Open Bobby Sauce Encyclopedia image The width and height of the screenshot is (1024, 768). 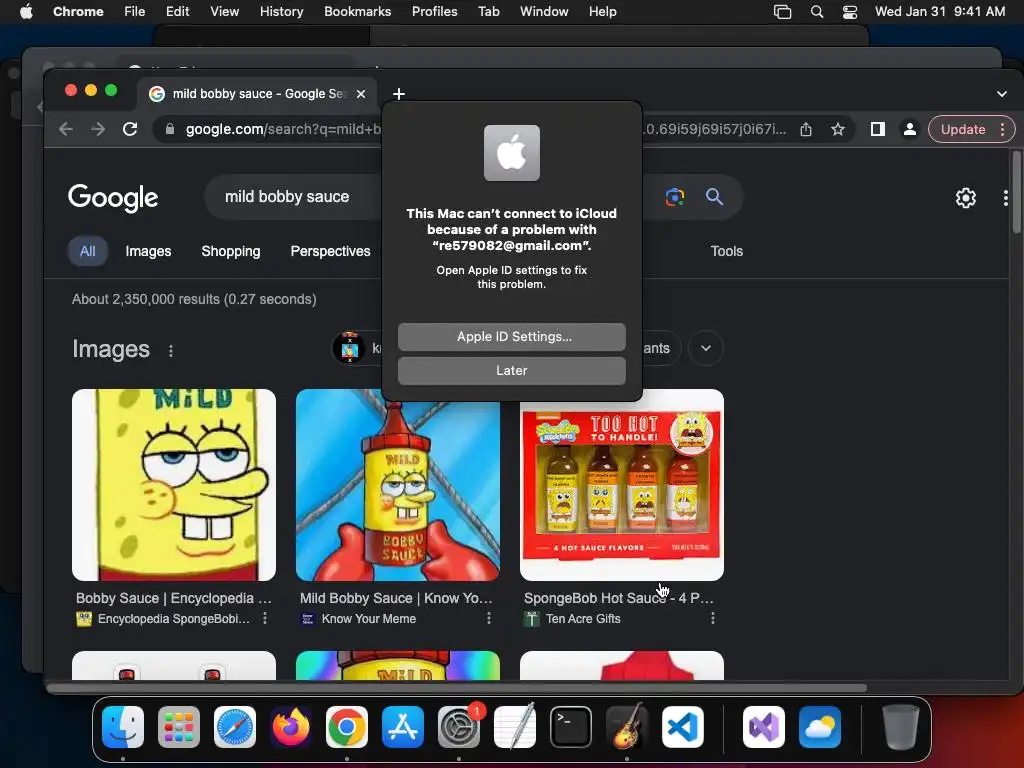(x=174, y=485)
